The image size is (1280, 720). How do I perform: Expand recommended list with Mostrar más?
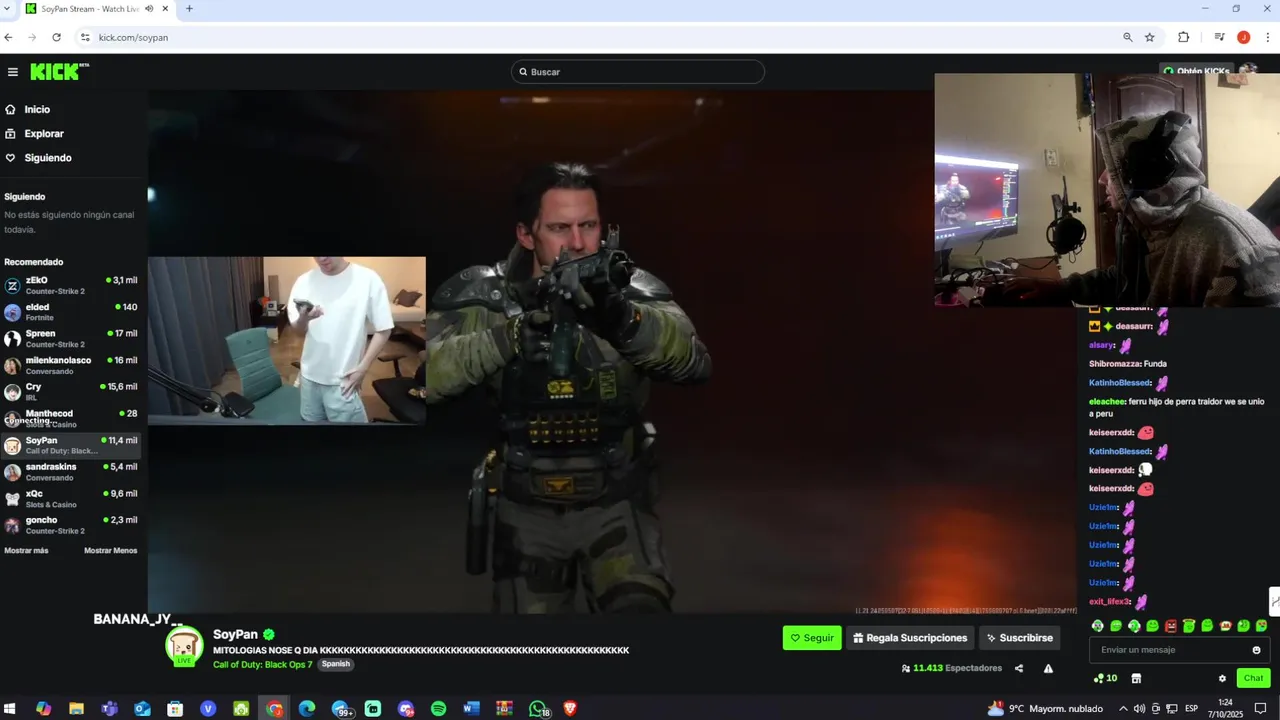[x=26, y=551]
